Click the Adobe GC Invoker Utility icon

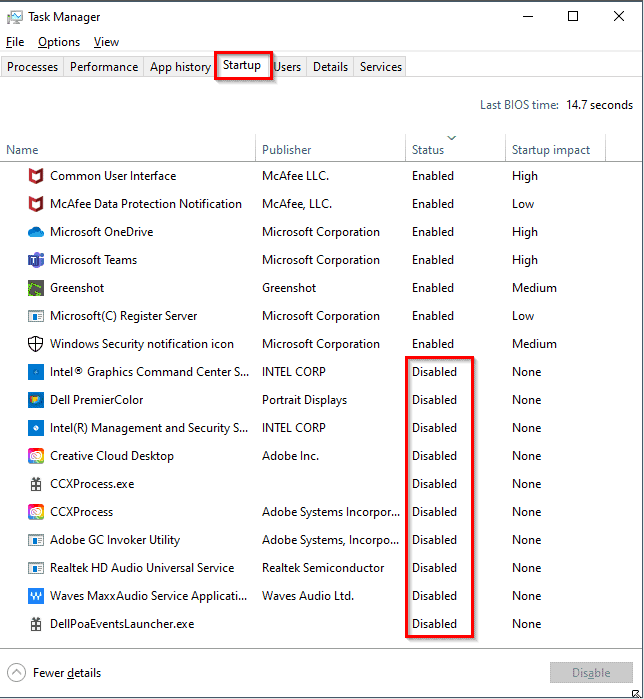click(36, 540)
